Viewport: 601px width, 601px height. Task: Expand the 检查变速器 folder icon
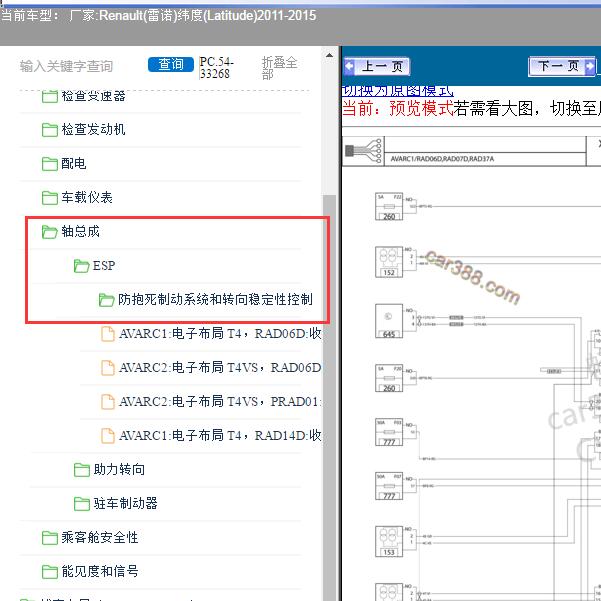(x=49, y=96)
